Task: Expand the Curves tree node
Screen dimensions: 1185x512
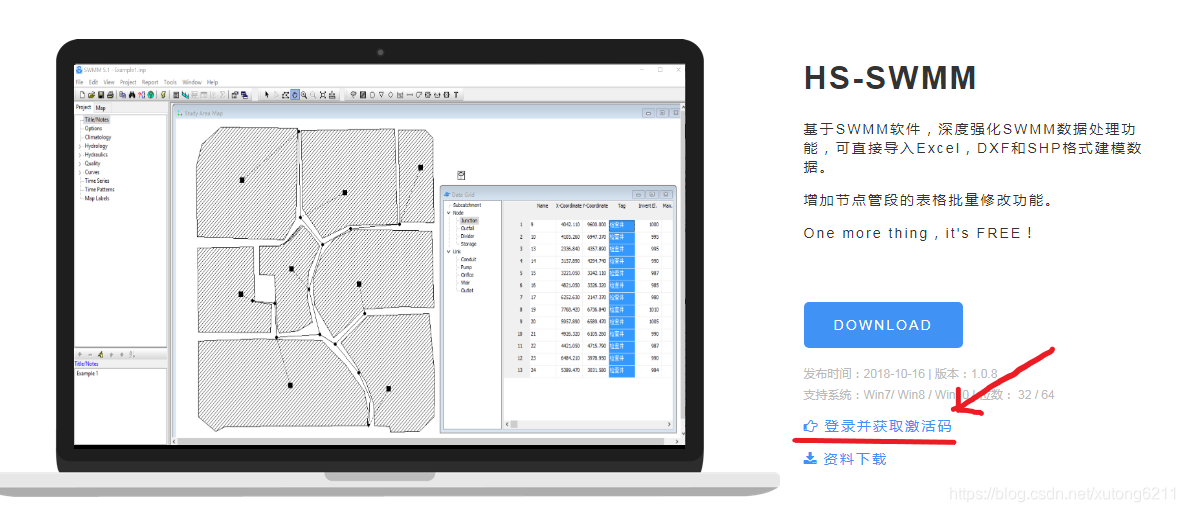Action: (x=80, y=172)
